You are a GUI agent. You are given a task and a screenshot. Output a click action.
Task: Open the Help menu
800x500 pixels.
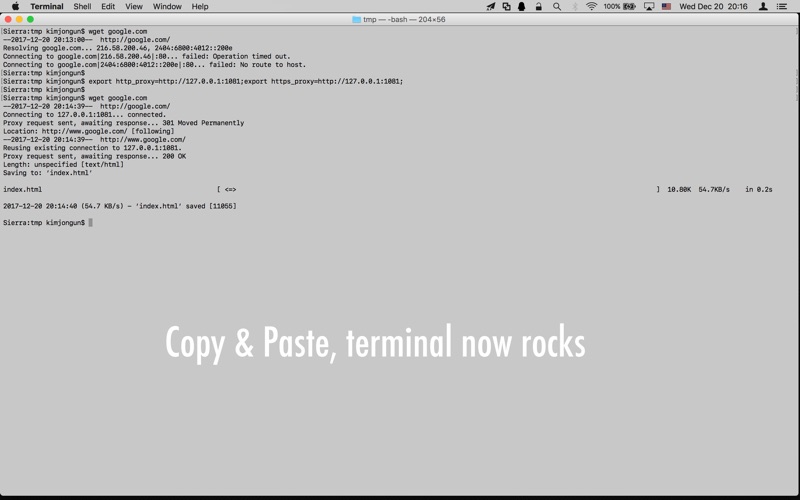[x=200, y=7]
